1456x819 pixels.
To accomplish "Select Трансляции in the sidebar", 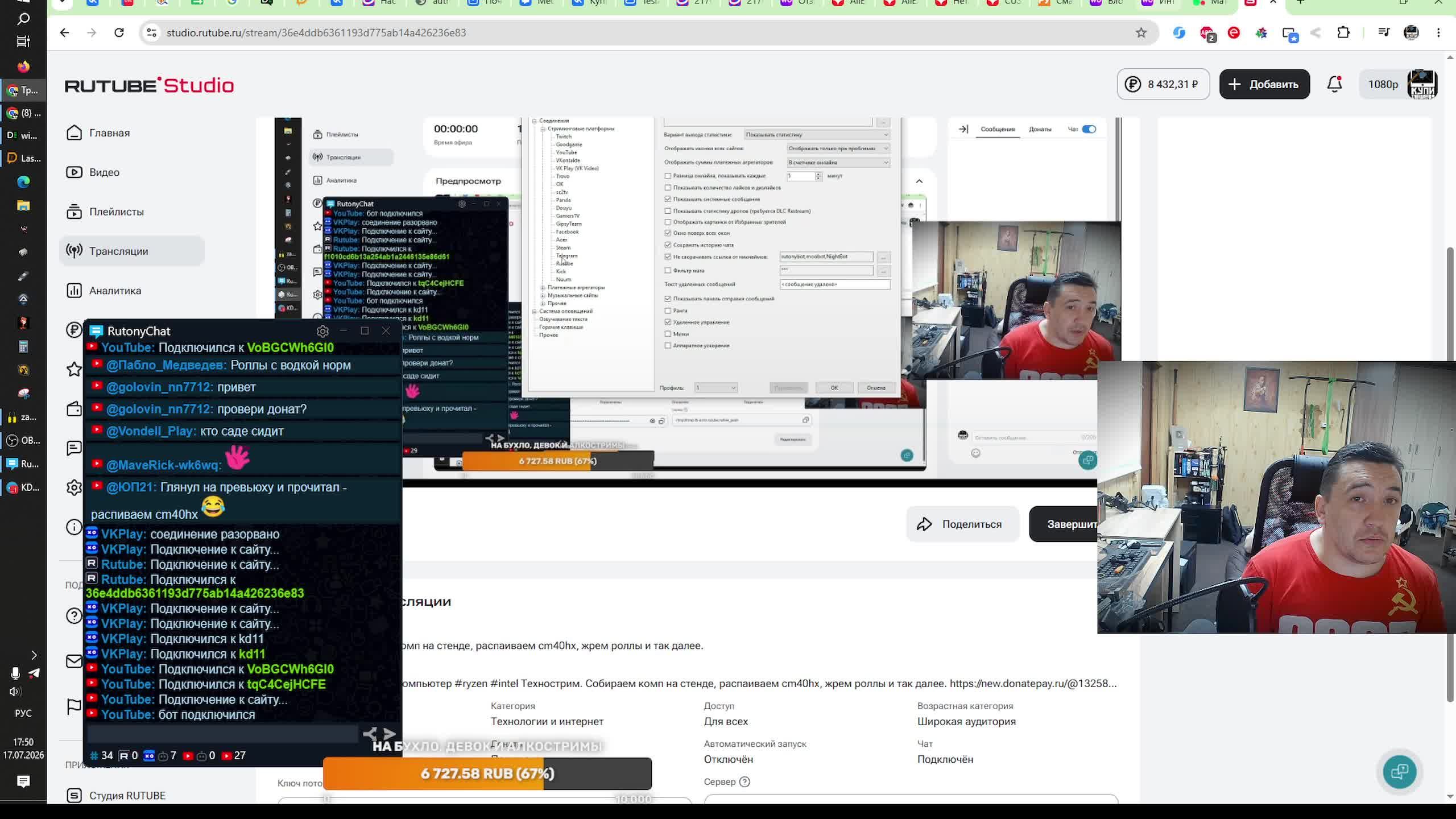I will 131,251.
